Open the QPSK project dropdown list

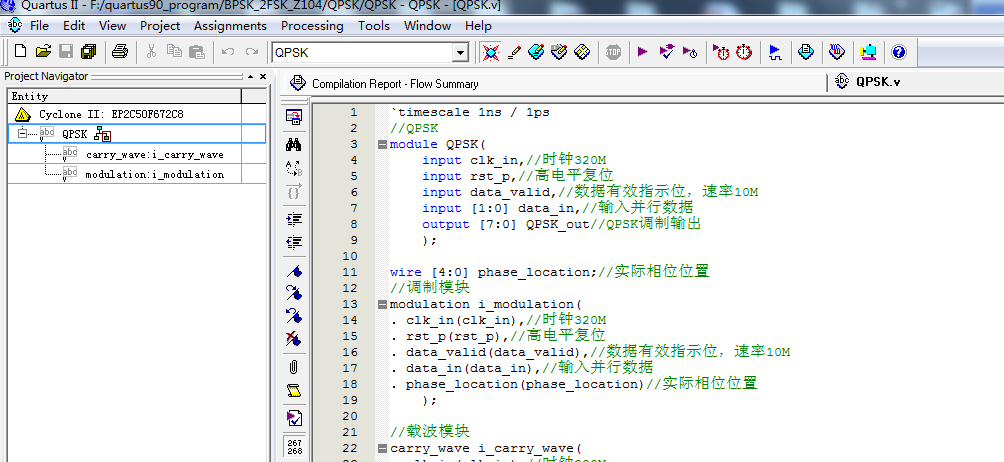tap(460, 52)
